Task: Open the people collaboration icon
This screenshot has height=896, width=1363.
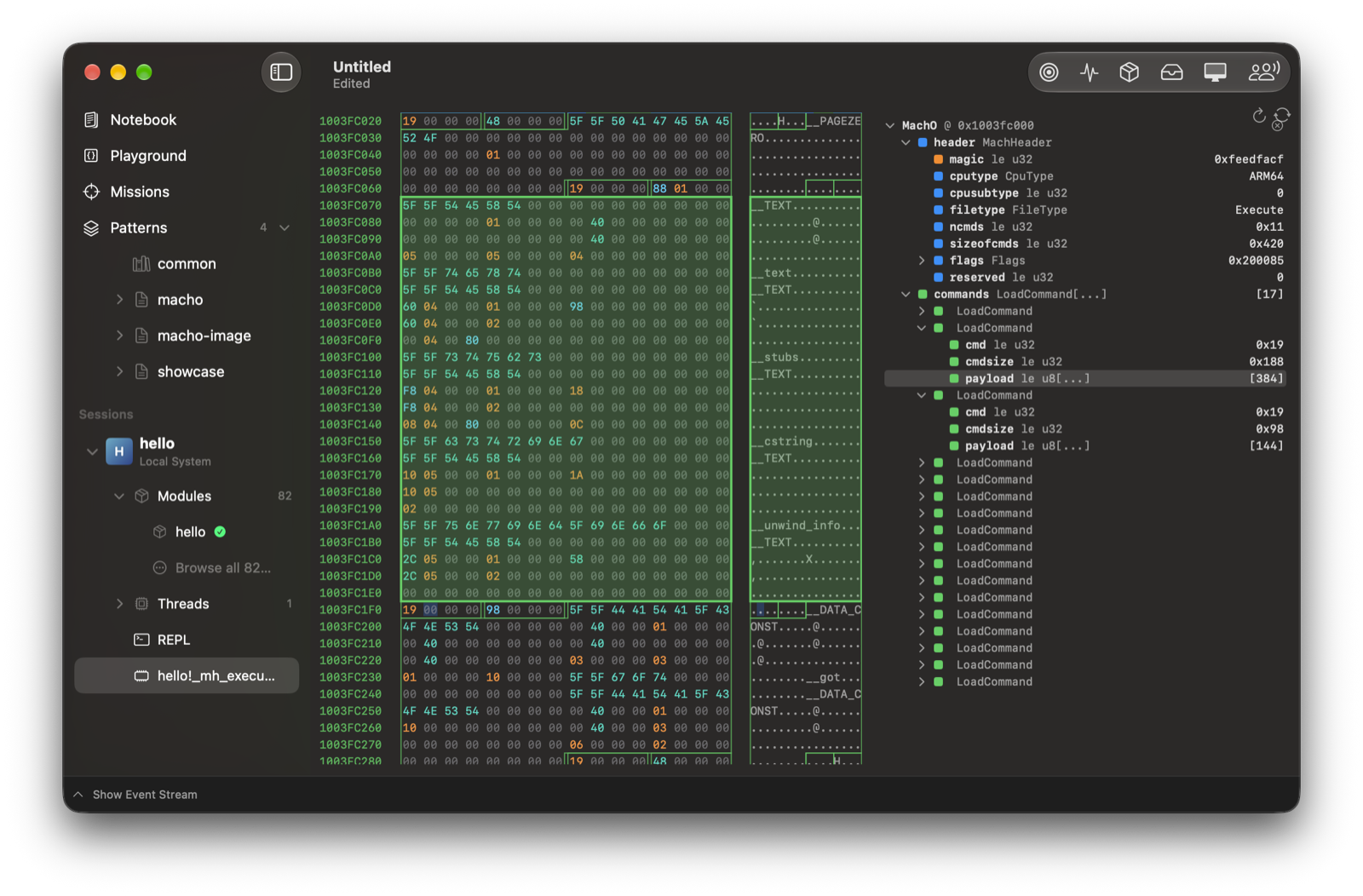Action: (x=1263, y=72)
